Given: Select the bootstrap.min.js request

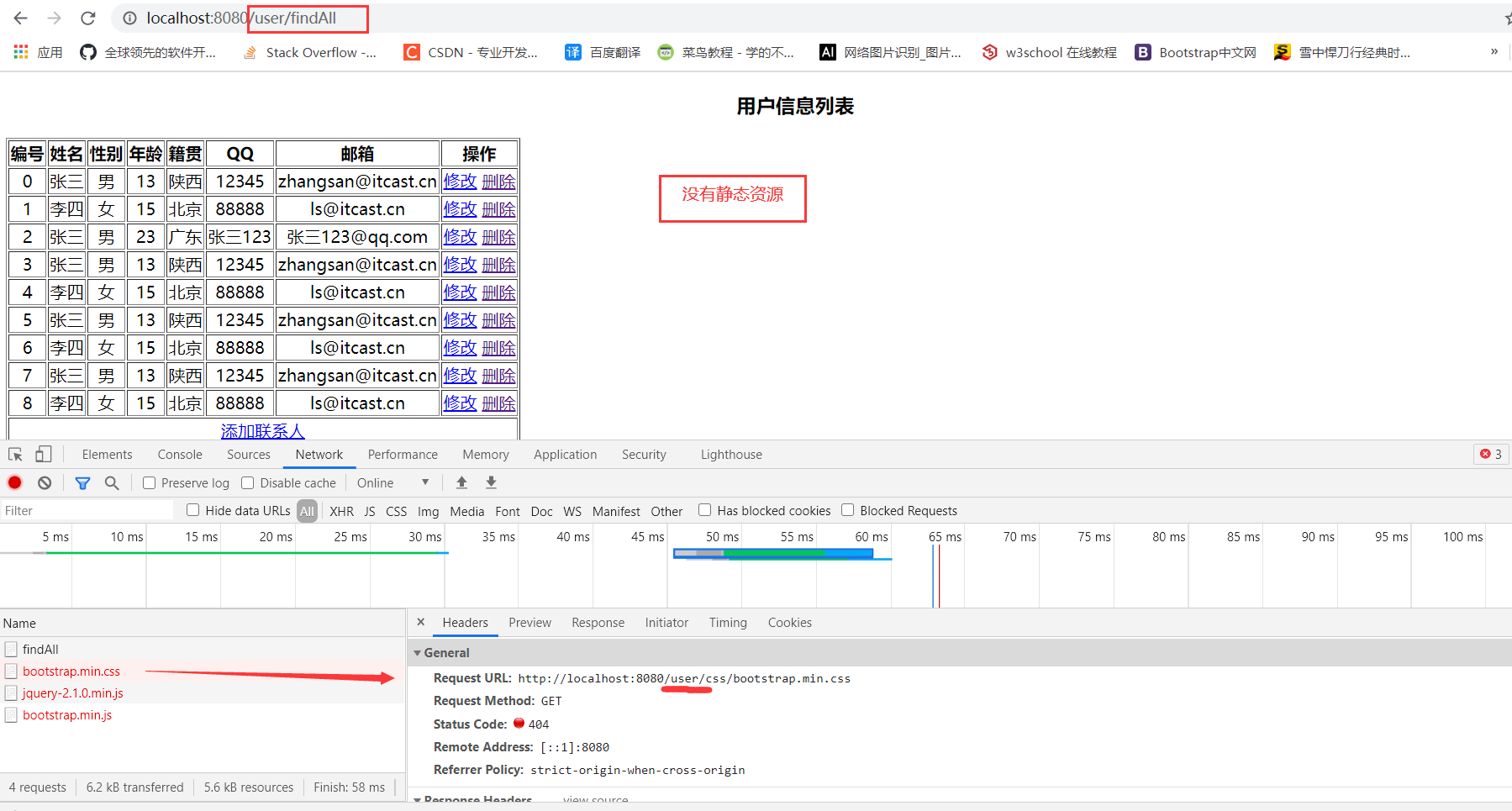Looking at the screenshot, I should pyautogui.click(x=202, y=715).
